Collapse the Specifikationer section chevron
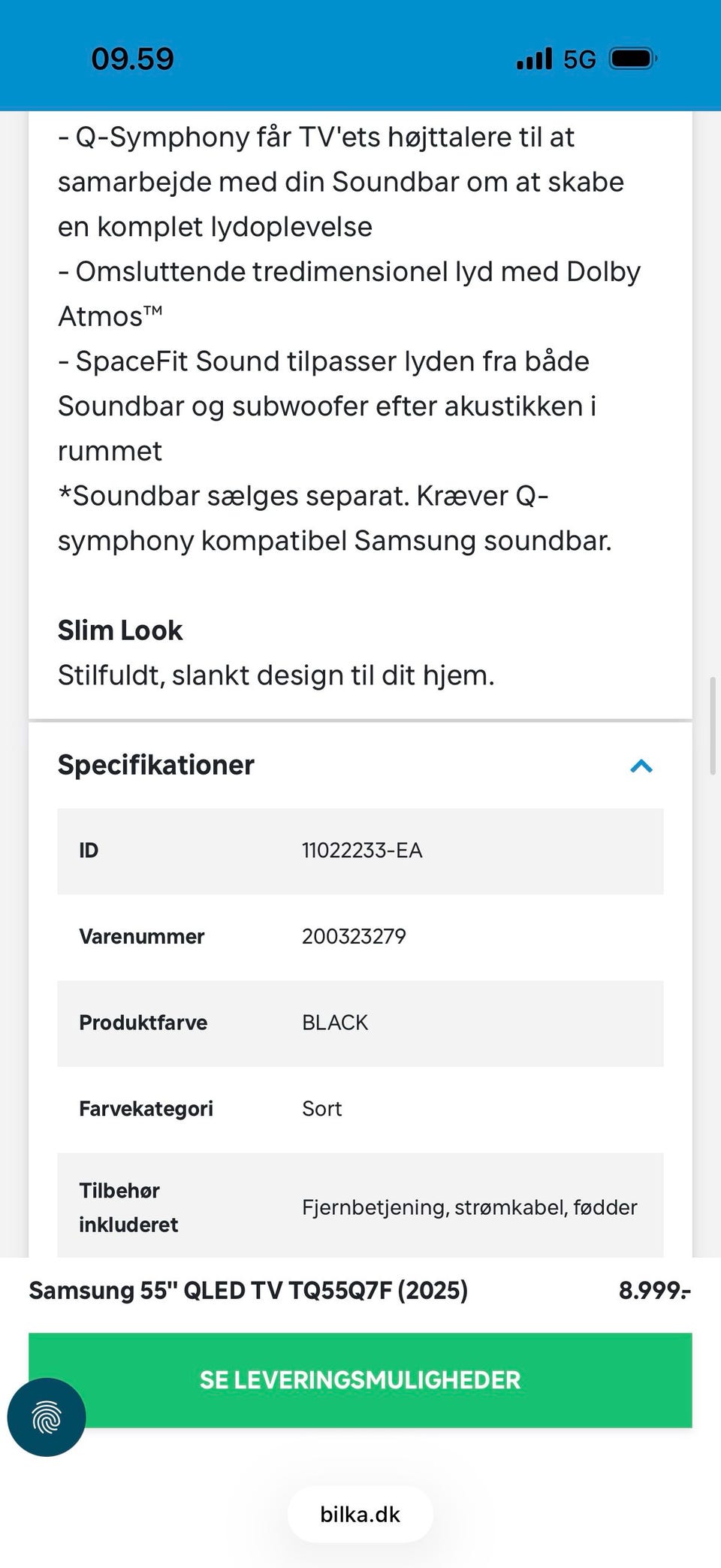Viewport: 721px width, 1568px height. click(641, 766)
